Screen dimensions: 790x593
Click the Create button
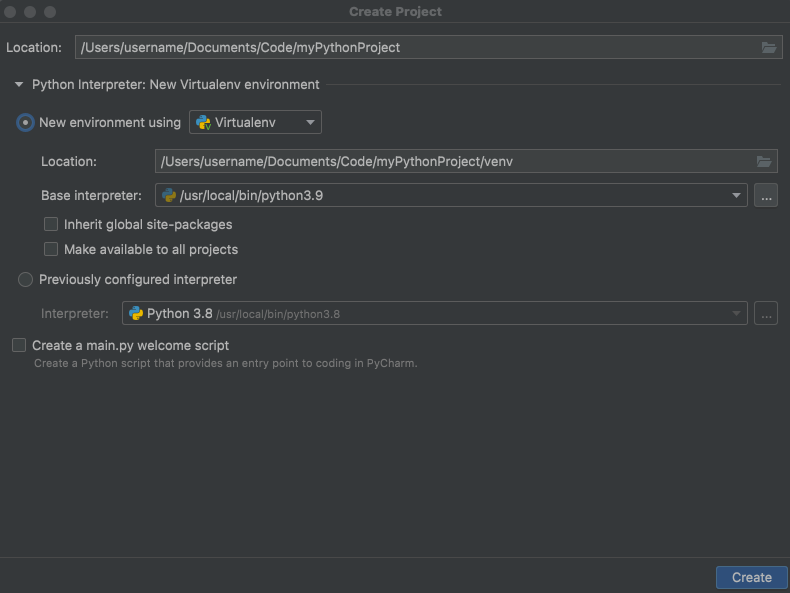(751, 577)
